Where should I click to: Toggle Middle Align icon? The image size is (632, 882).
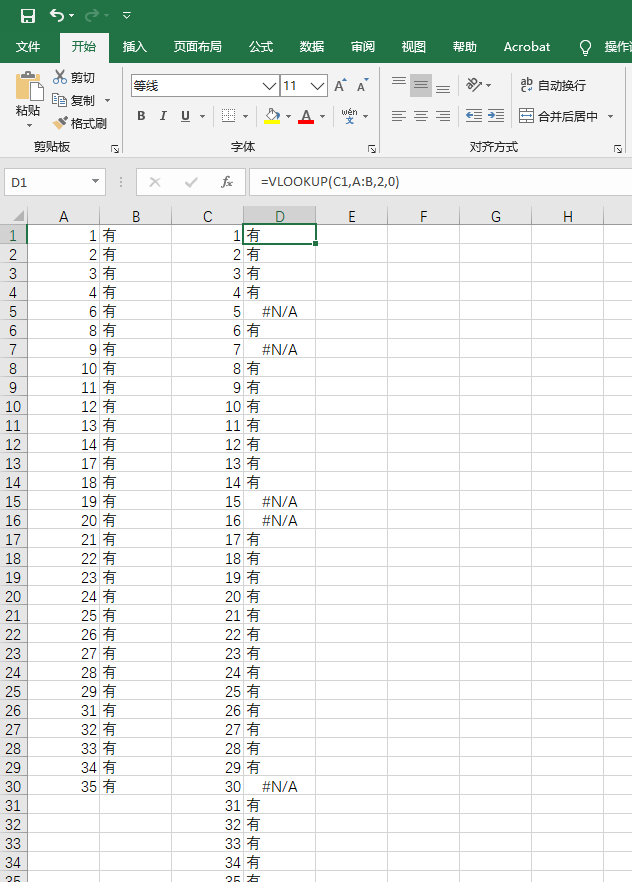click(421, 85)
